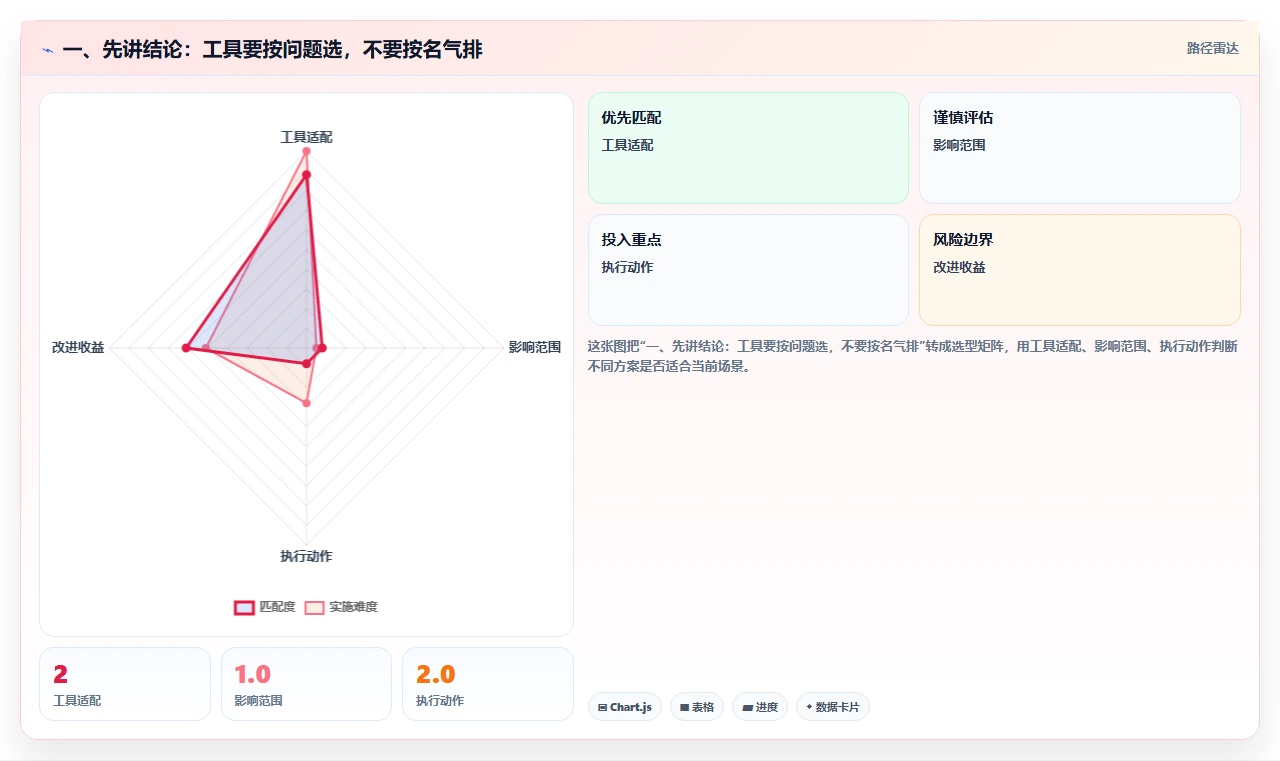Viewport: 1280px width, 761px height.
Task: Click the header title 一、先讲结论
Action: point(272,49)
